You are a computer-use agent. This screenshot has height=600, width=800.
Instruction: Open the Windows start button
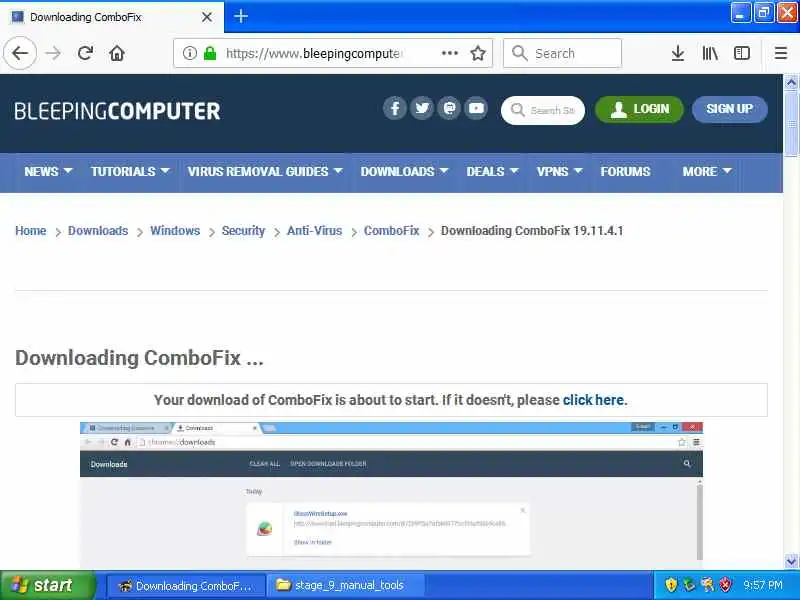pyautogui.click(x=47, y=585)
